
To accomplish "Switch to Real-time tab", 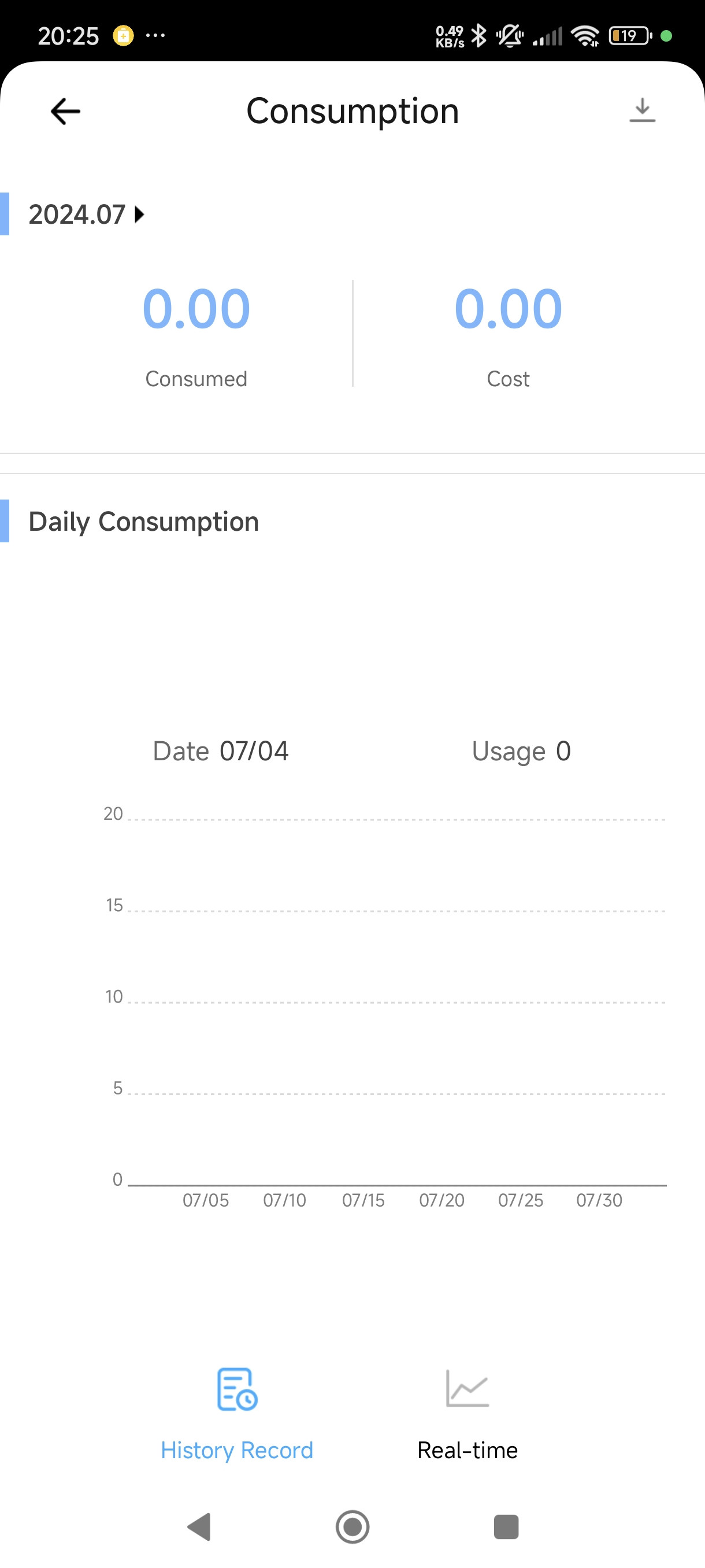I will 467,1450.
